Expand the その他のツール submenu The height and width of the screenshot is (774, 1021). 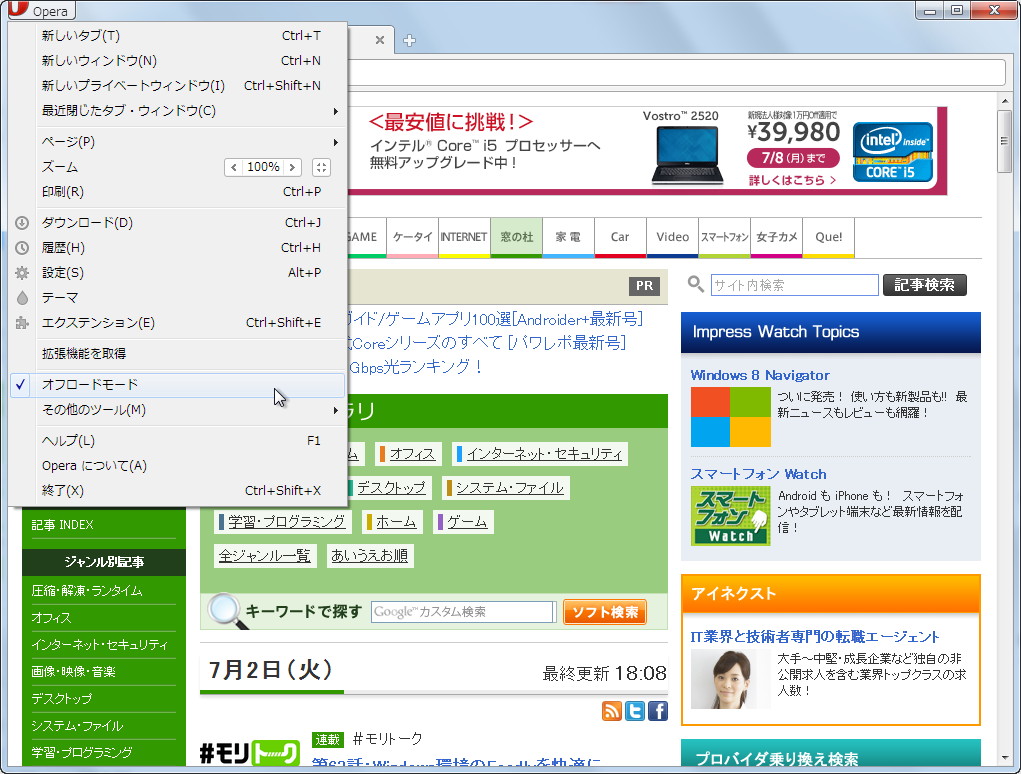coord(120,409)
